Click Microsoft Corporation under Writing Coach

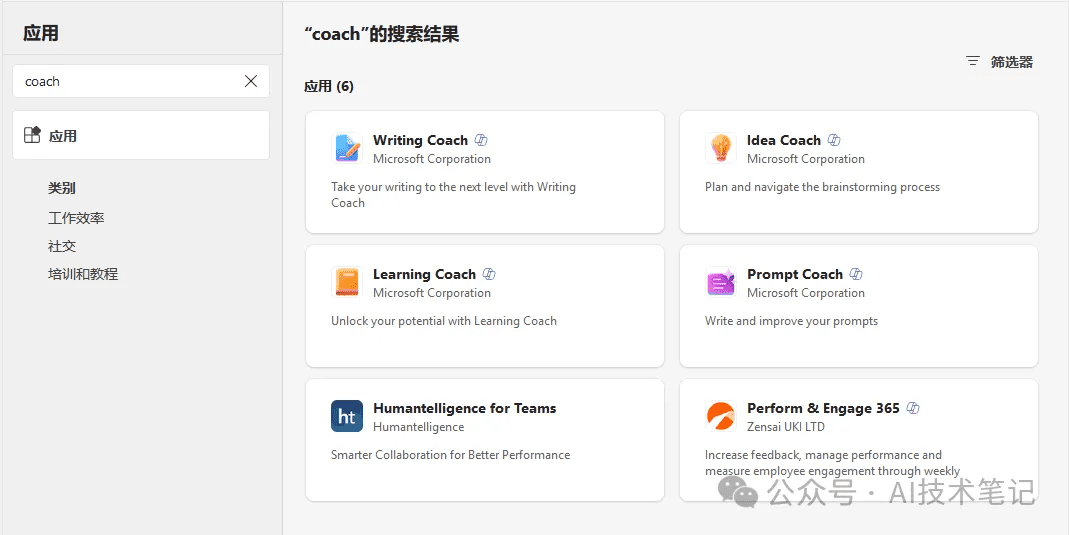[x=432, y=159]
